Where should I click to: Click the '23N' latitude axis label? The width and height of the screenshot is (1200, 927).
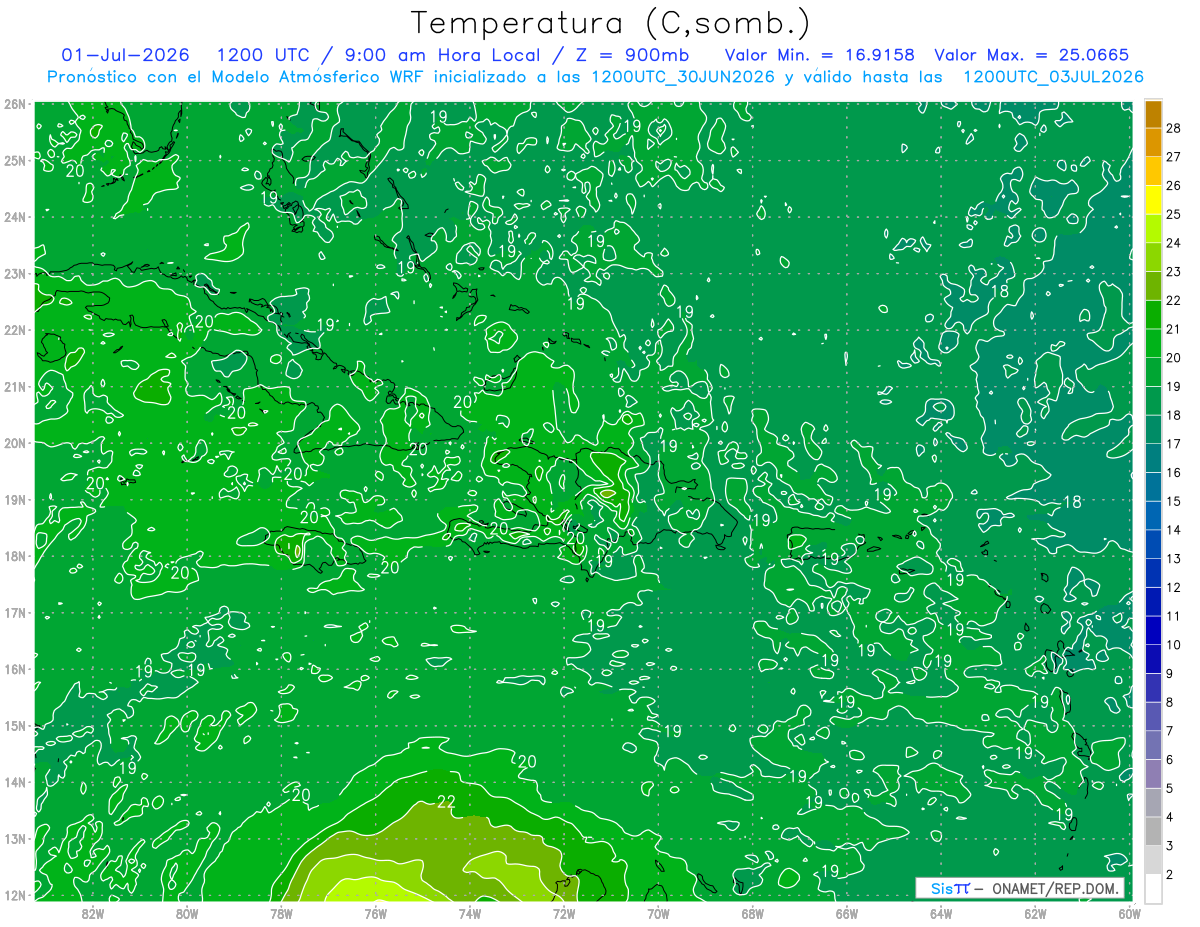[16, 273]
